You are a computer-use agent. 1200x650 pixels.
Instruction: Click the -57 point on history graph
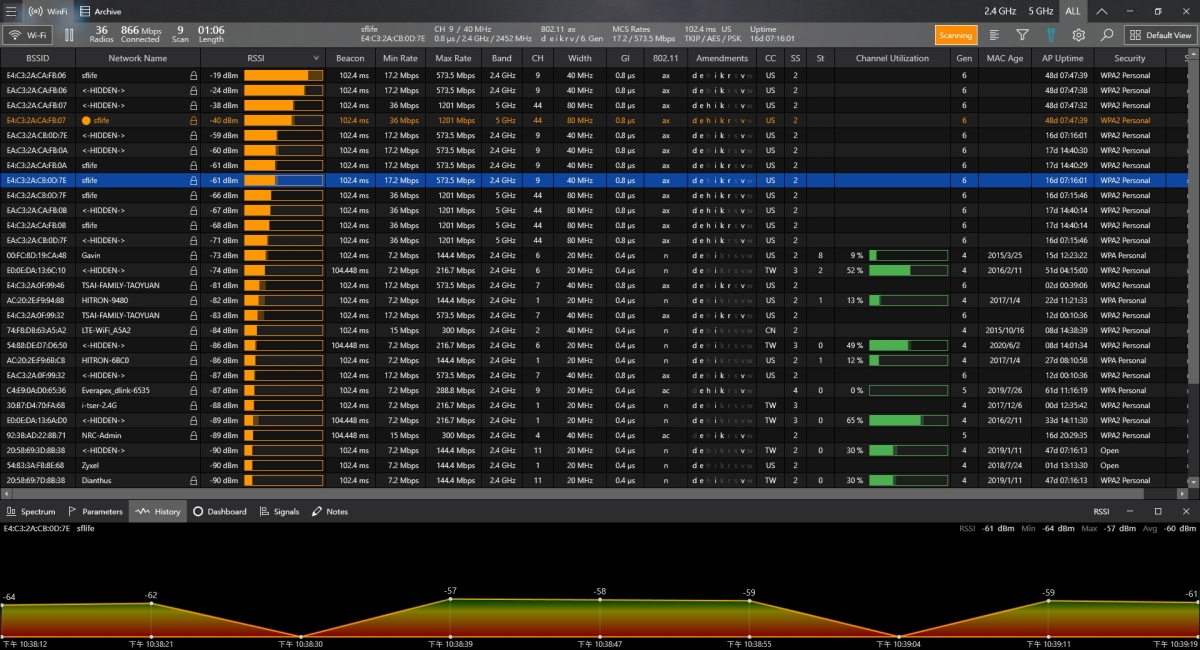[450, 600]
